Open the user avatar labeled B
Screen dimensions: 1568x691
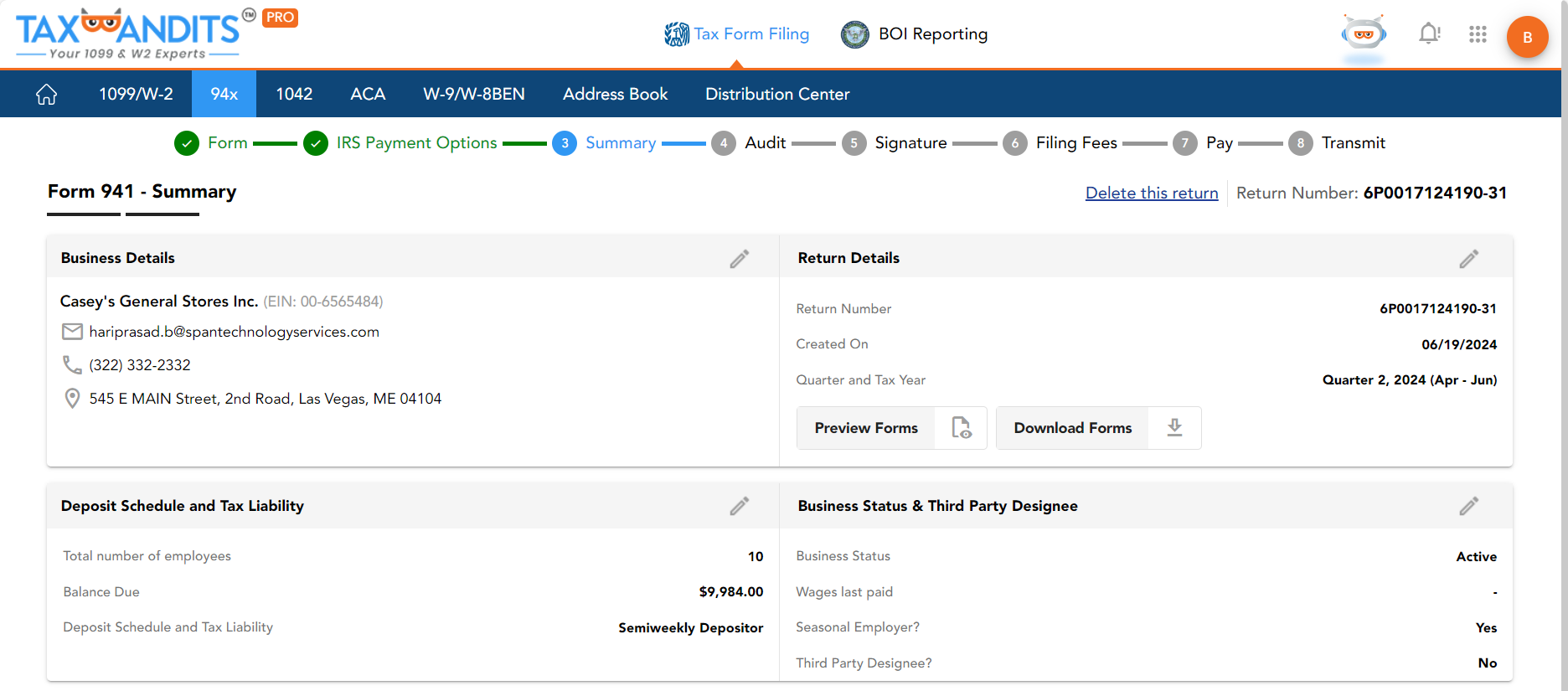(x=1527, y=37)
